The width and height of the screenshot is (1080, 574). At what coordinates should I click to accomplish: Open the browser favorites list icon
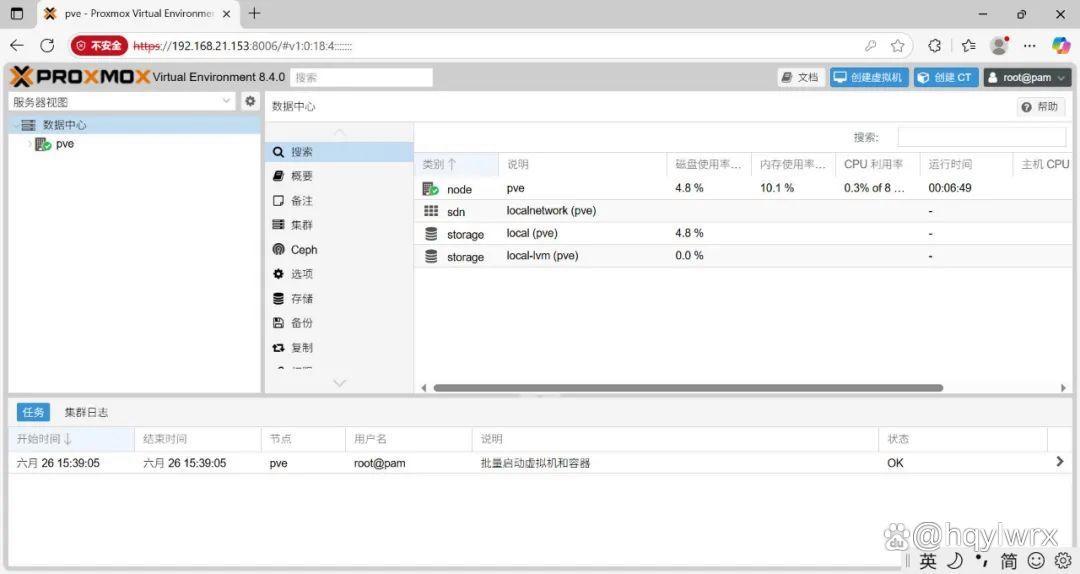click(968, 45)
